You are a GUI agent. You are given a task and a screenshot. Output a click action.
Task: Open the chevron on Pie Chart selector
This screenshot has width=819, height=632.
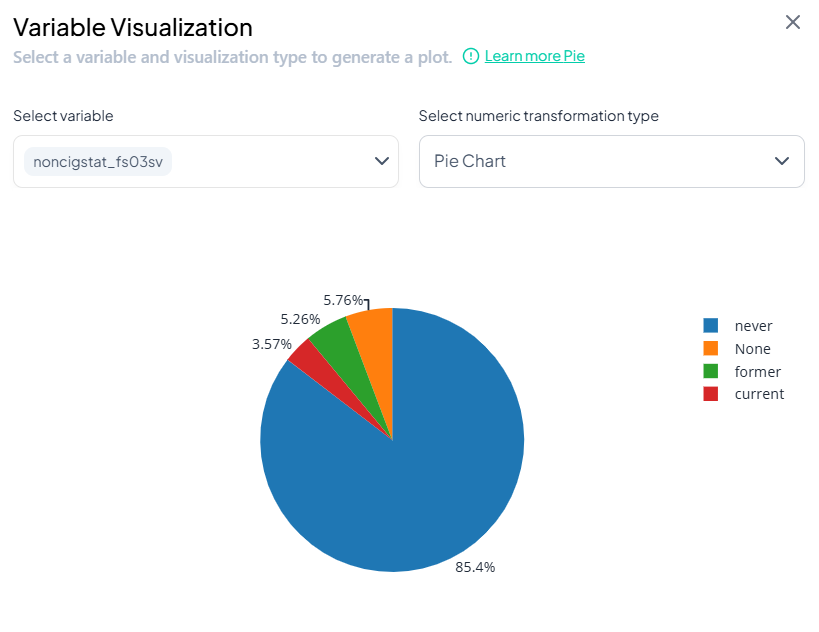[x=783, y=161]
